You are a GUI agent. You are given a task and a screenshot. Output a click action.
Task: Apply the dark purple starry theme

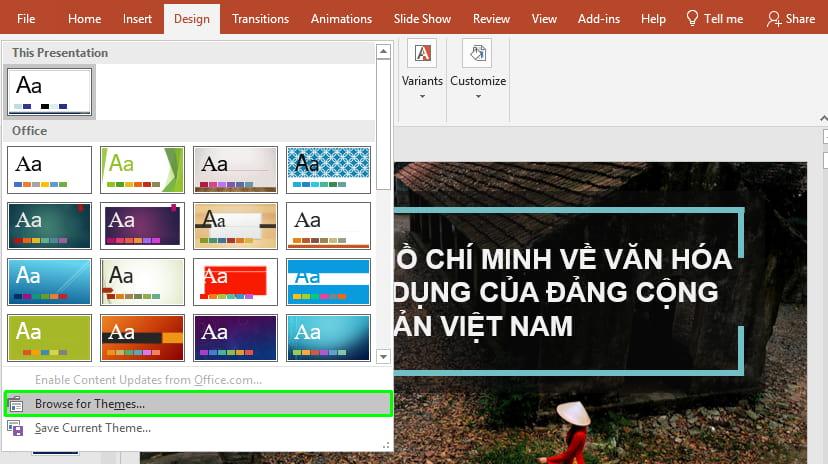[236, 338]
